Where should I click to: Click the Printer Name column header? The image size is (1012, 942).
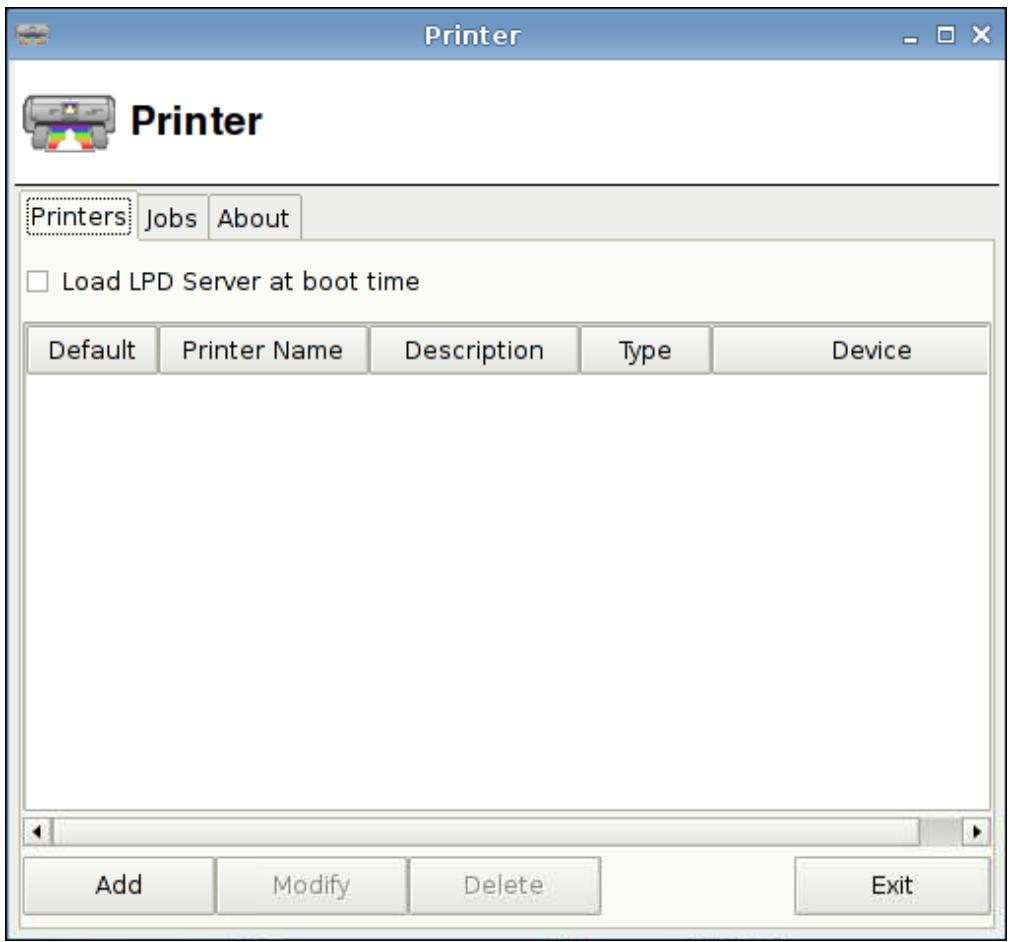tap(263, 350)
